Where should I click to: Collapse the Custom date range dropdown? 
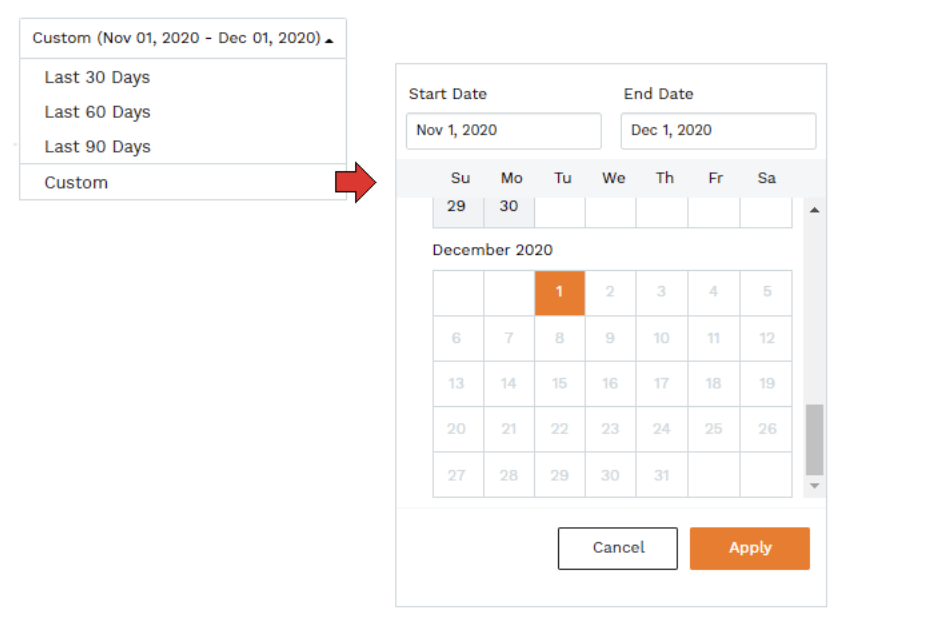click(x=183, y=38)
